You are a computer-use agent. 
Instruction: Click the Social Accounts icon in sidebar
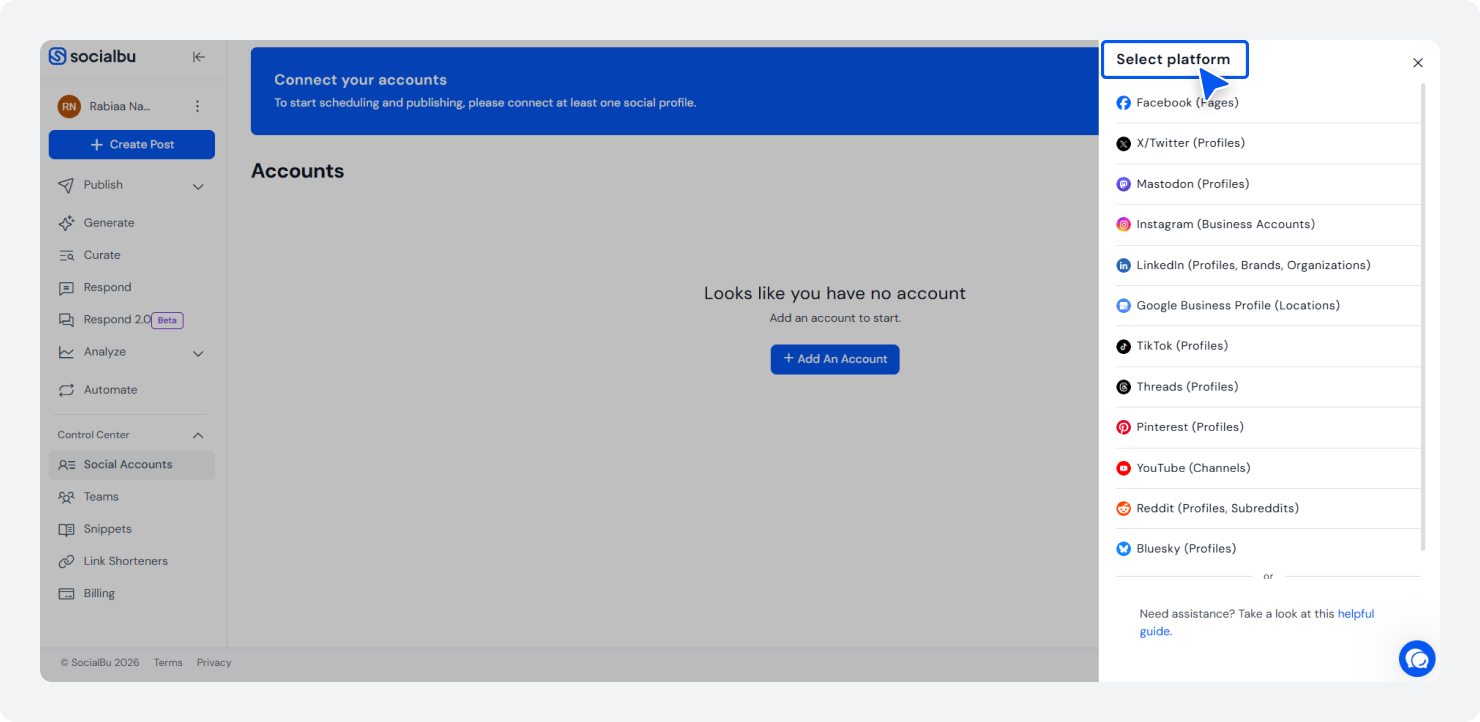66,465
